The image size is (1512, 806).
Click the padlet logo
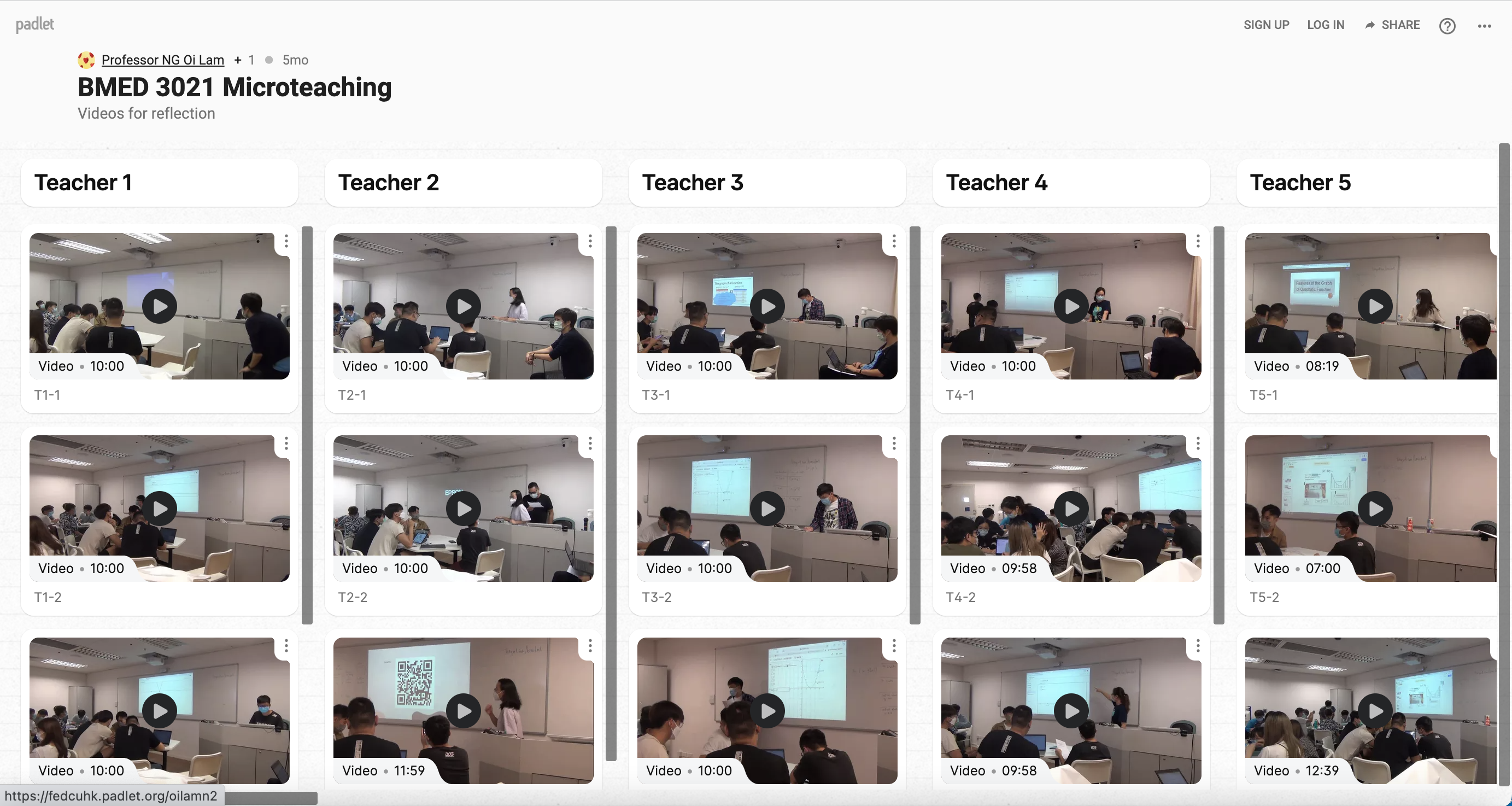pos(34,24)
